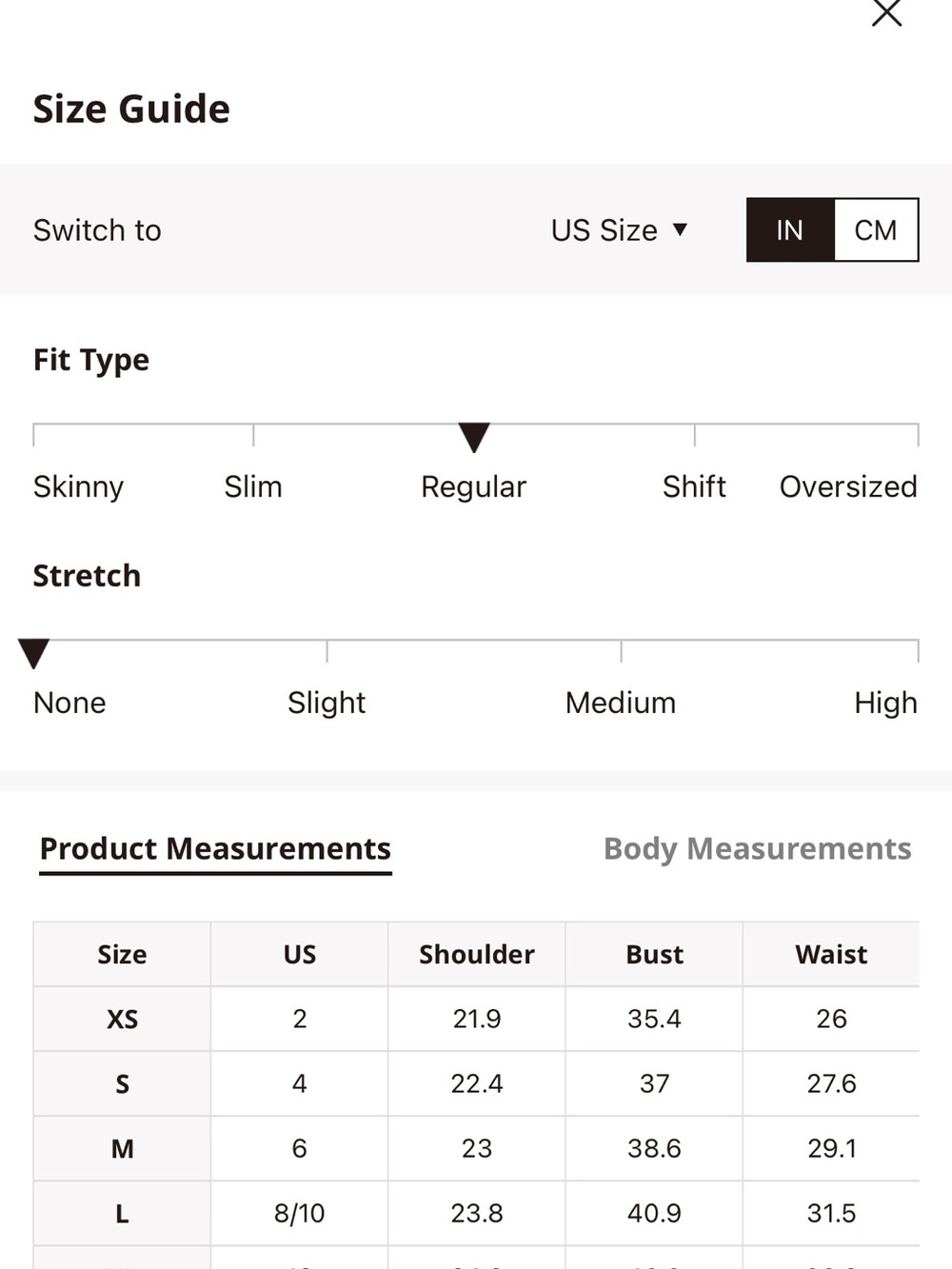The height and width of the screenshot is (1269, 952).
Task: Select the IN unit toggle
Action: coord(790,229)
